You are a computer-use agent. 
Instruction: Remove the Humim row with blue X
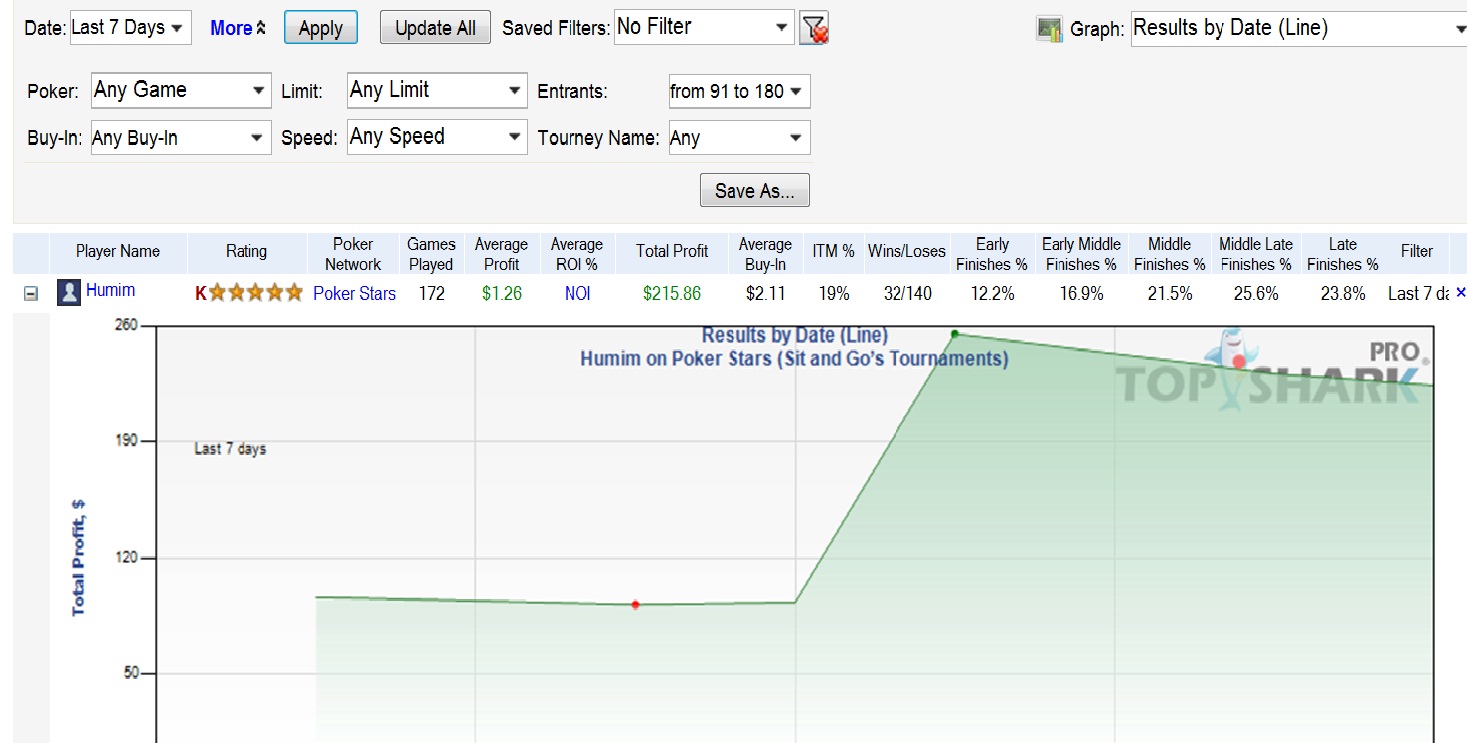coord(1460,292)
